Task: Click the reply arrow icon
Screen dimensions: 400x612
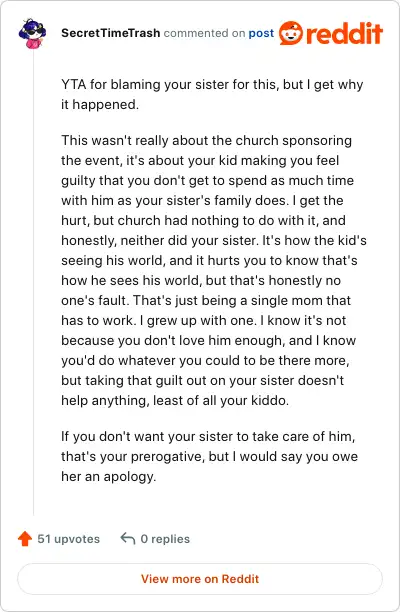Action: point(128,539)
